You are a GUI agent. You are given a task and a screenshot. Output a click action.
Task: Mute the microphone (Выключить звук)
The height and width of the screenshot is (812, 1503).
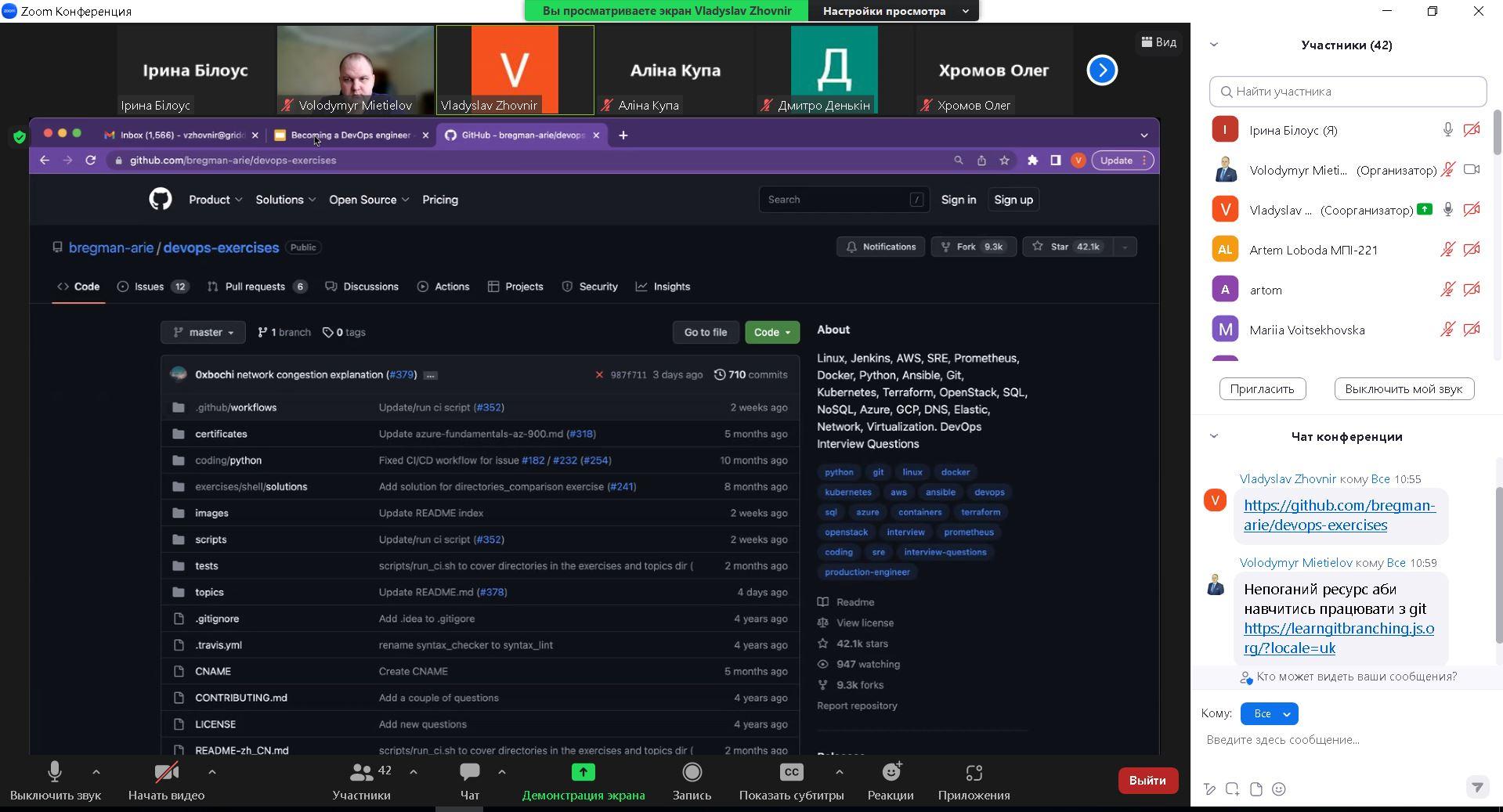(55, 773)
